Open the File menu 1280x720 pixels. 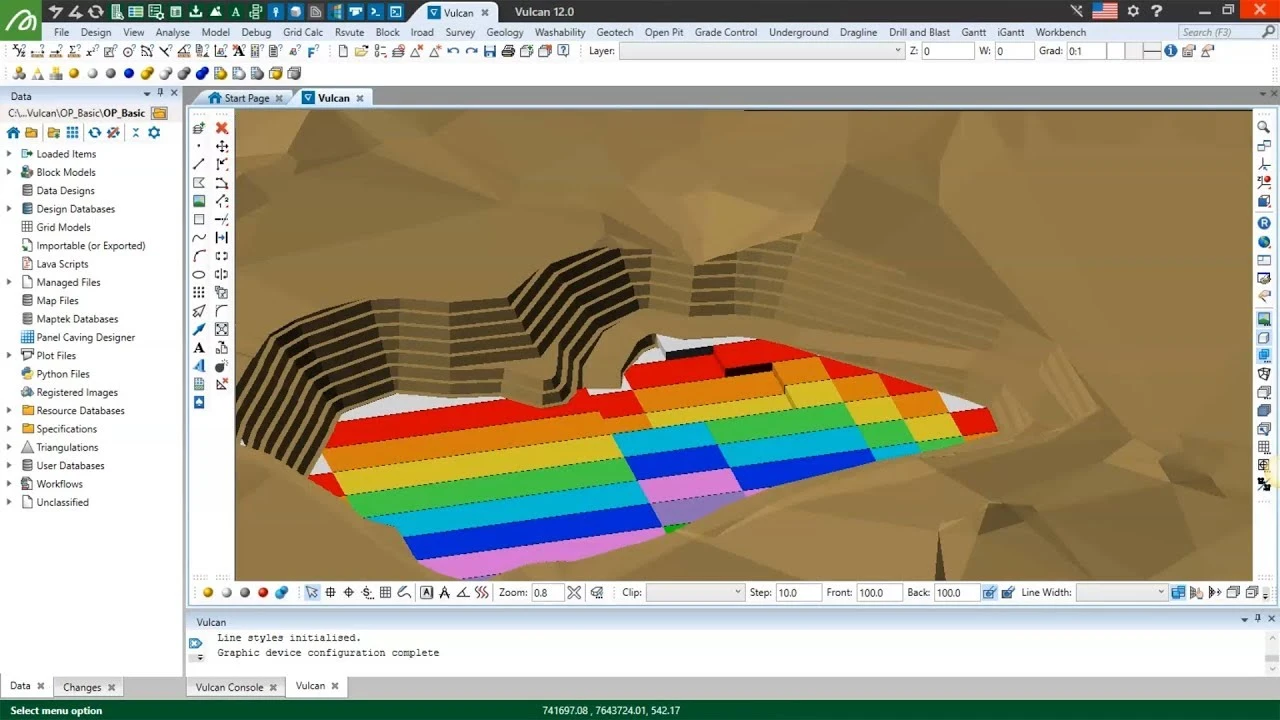(x=62, y=32)
